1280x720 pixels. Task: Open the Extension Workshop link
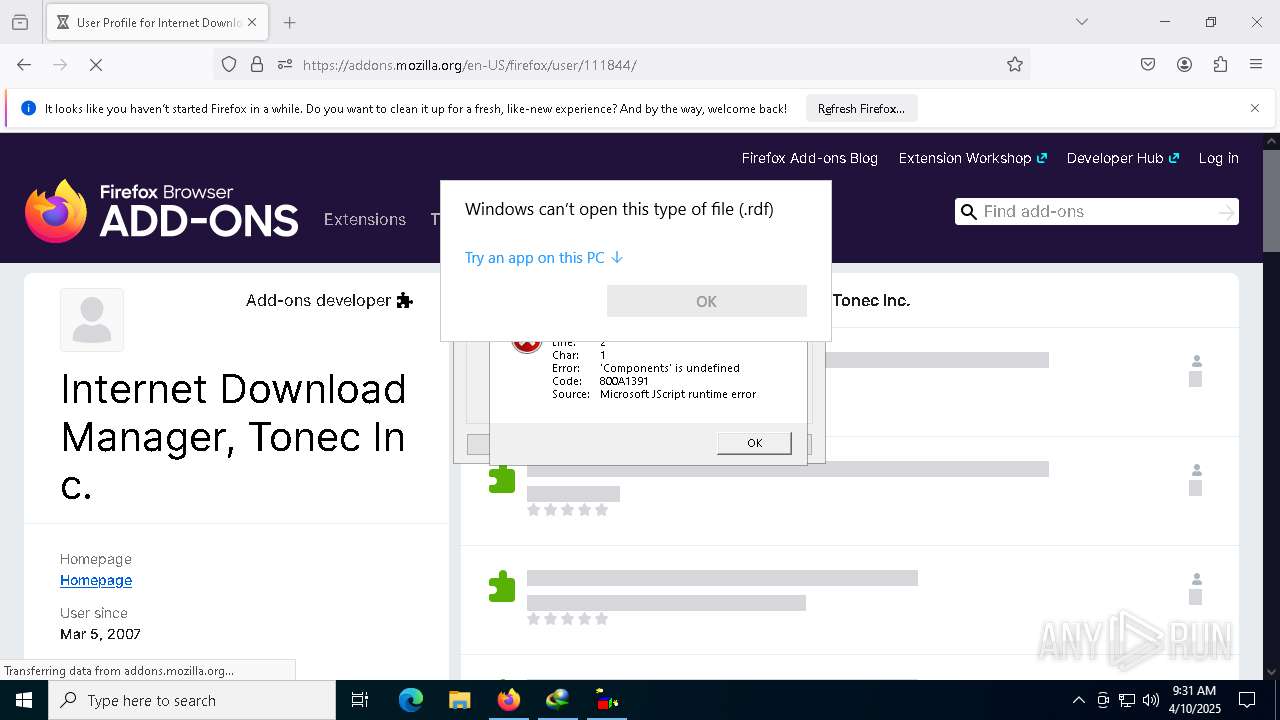pos(972,158)
